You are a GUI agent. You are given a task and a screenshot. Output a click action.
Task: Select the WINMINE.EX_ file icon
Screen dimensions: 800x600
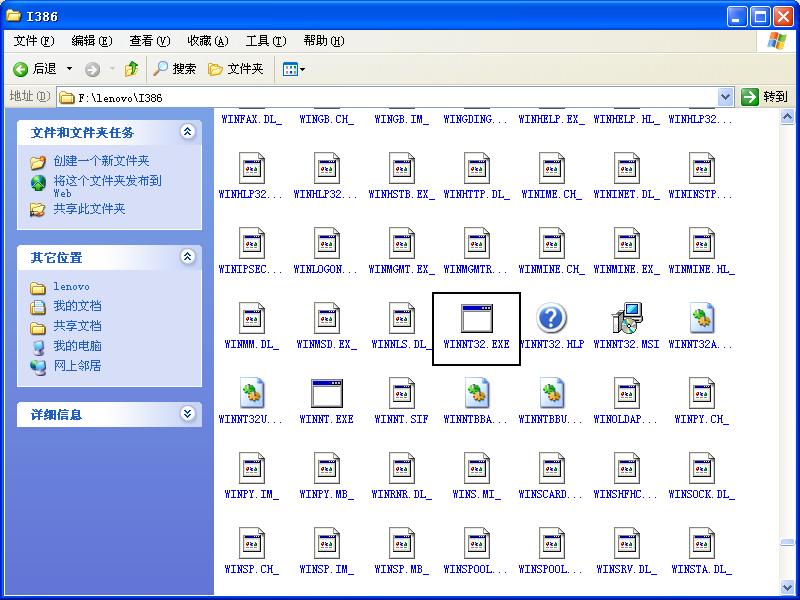pyautogui.click(x=627, y=243)
